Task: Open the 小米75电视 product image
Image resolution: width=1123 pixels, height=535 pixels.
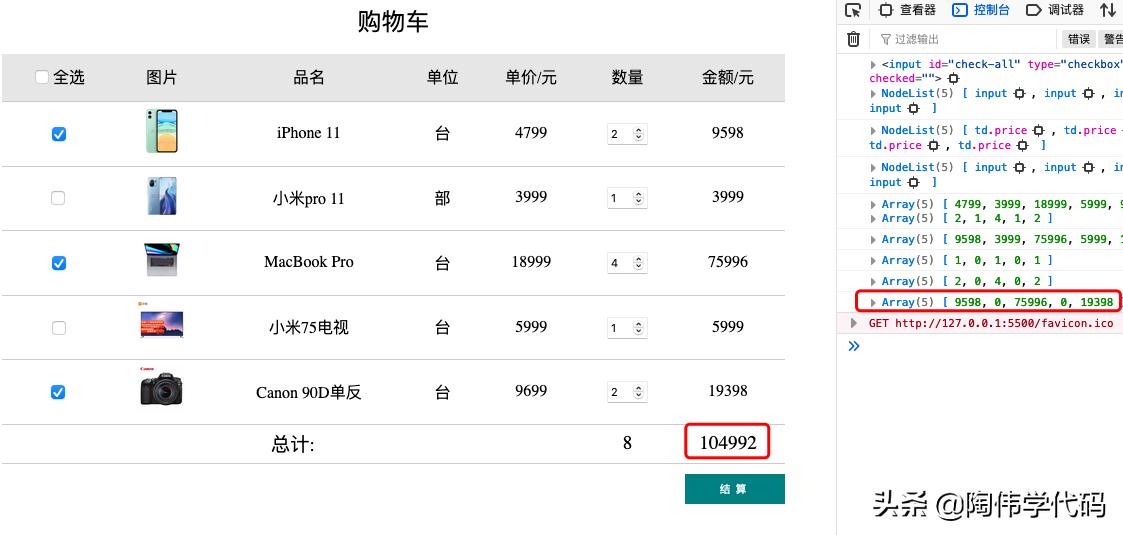Action: (161, 320)
